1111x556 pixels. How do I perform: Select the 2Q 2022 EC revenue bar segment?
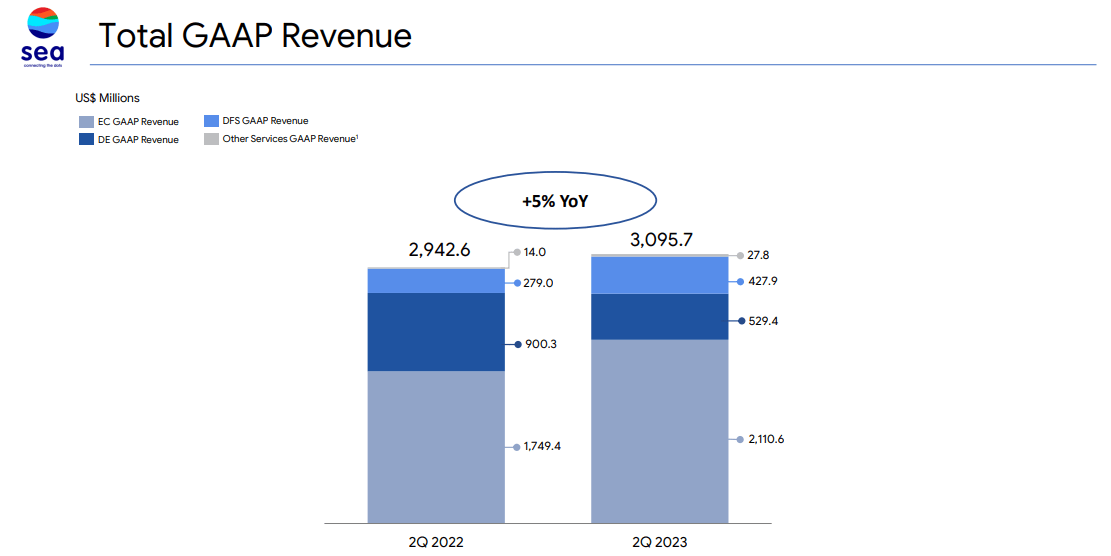436,447
